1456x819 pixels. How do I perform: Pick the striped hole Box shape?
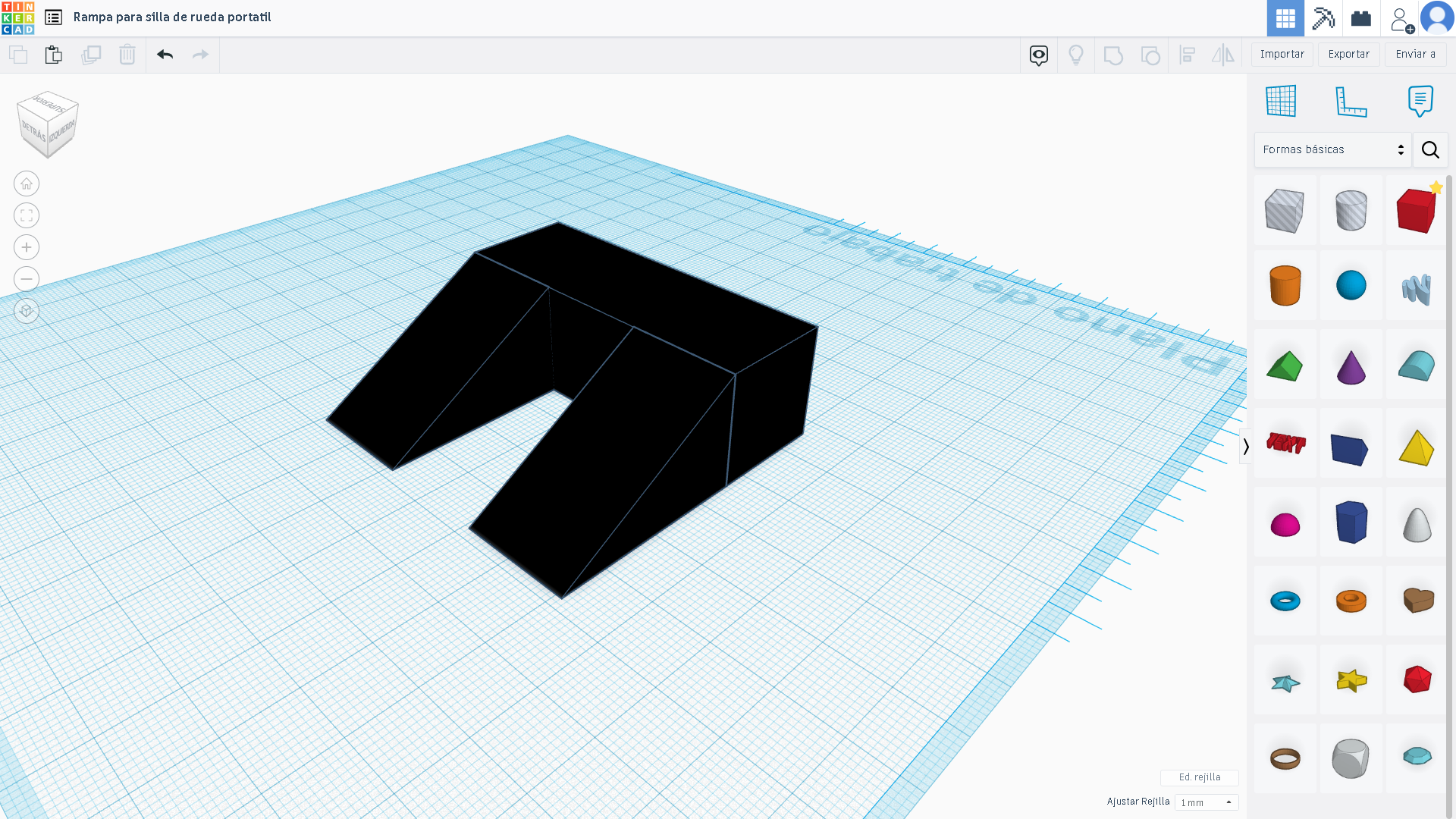1285,210
